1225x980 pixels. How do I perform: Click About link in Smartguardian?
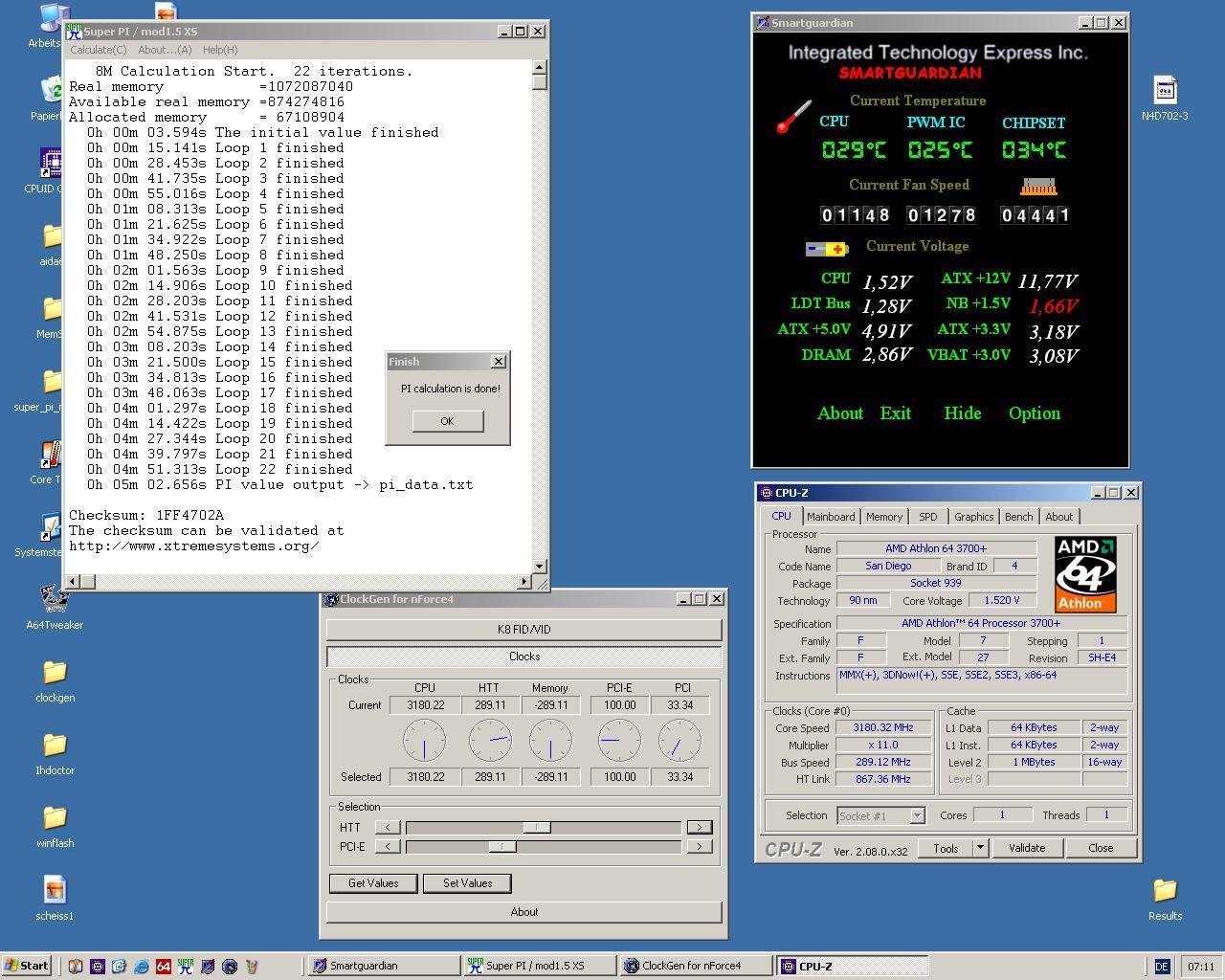(840, 413)
